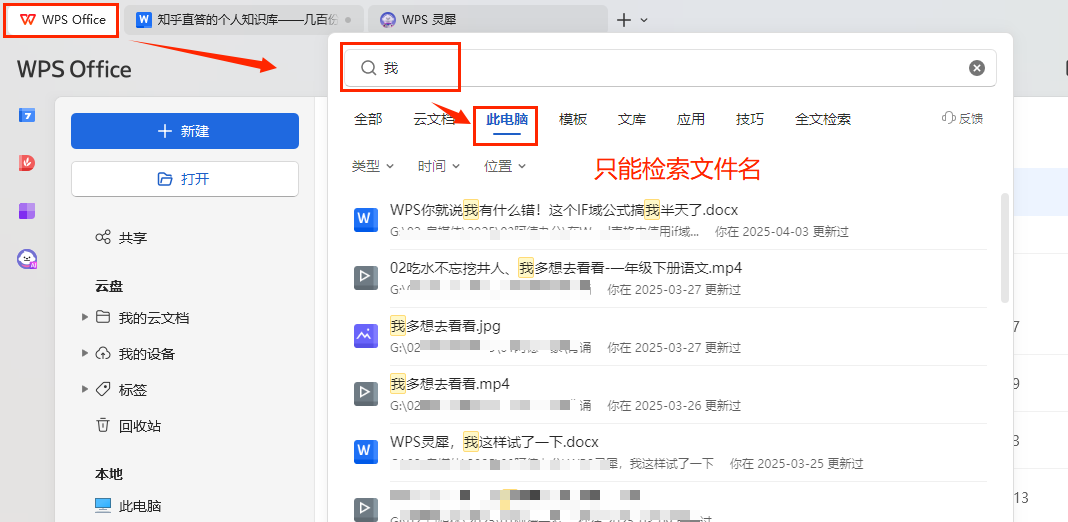Select the 模板 search tab
The width and height of the screenshot is (1068, 522).
[573, 119]
